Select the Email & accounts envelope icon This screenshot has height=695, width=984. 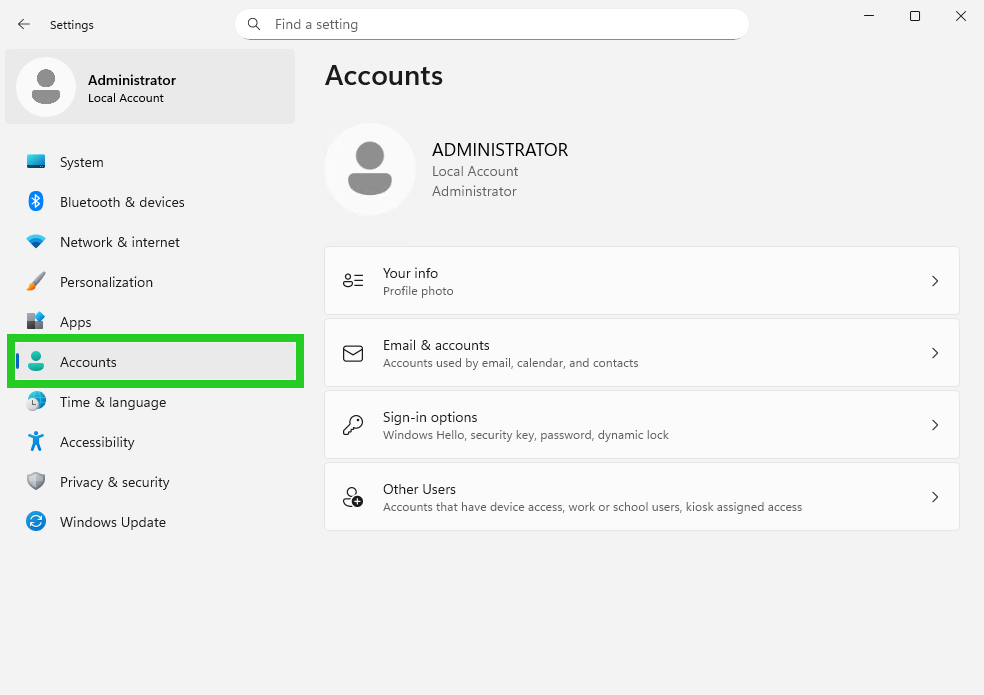(352, 352)
